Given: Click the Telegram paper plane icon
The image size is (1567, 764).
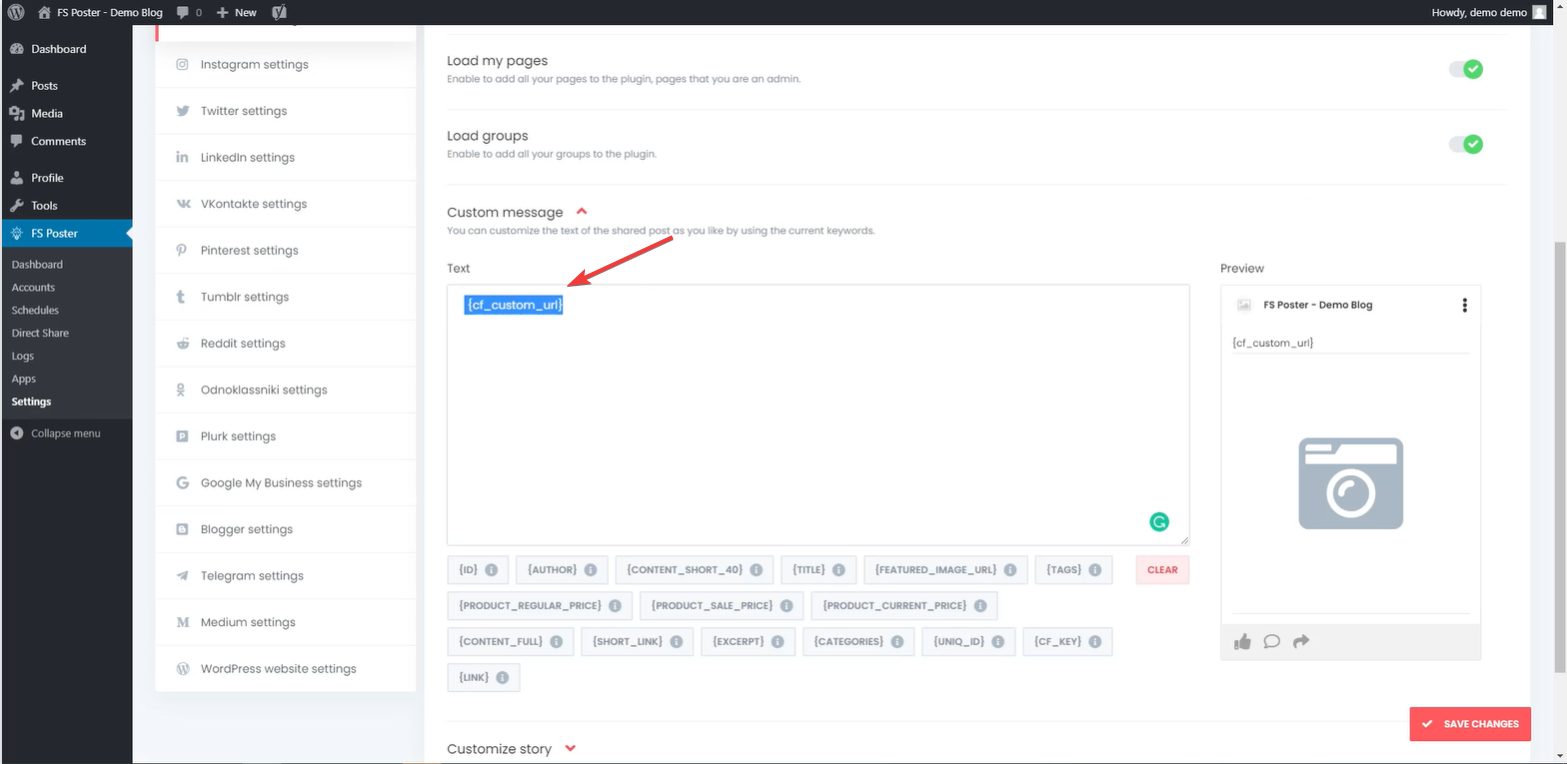Looking at the screenshot, I should point(182,576).
